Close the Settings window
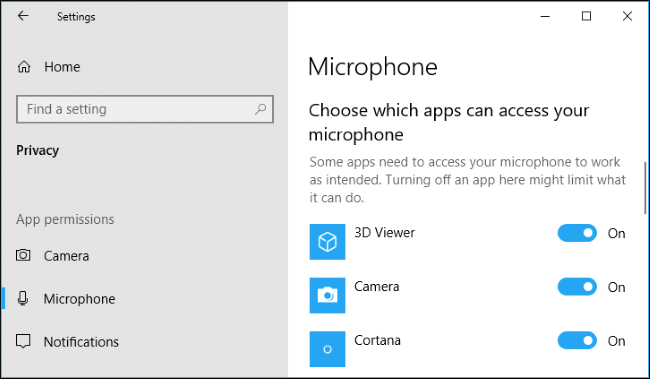Viewport: 650px width, 379px height. (x=627, y=16)
